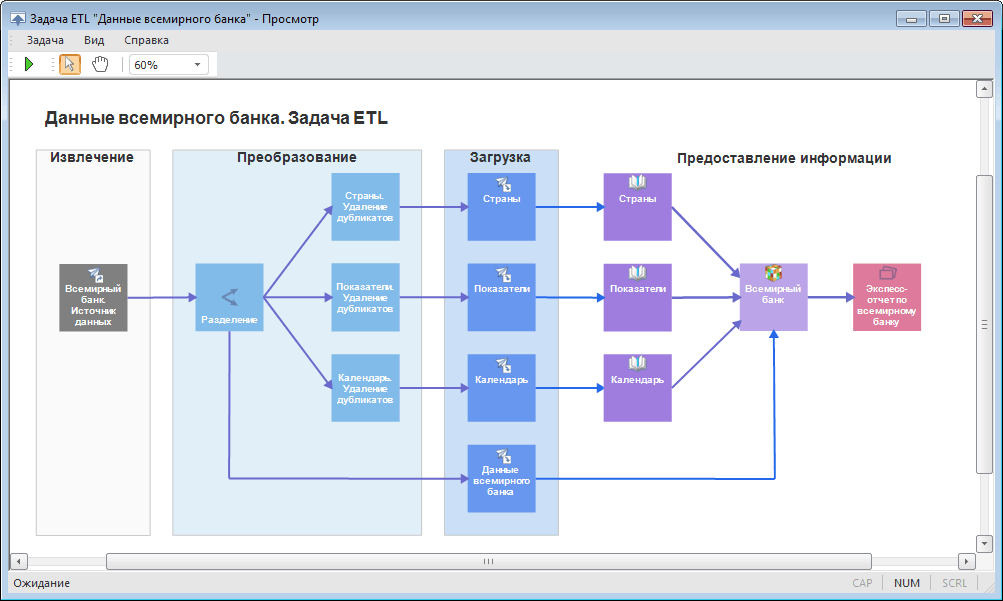
Task: Click the Преобразование section header
Action: pyautogui.click(x=297, y=157)
